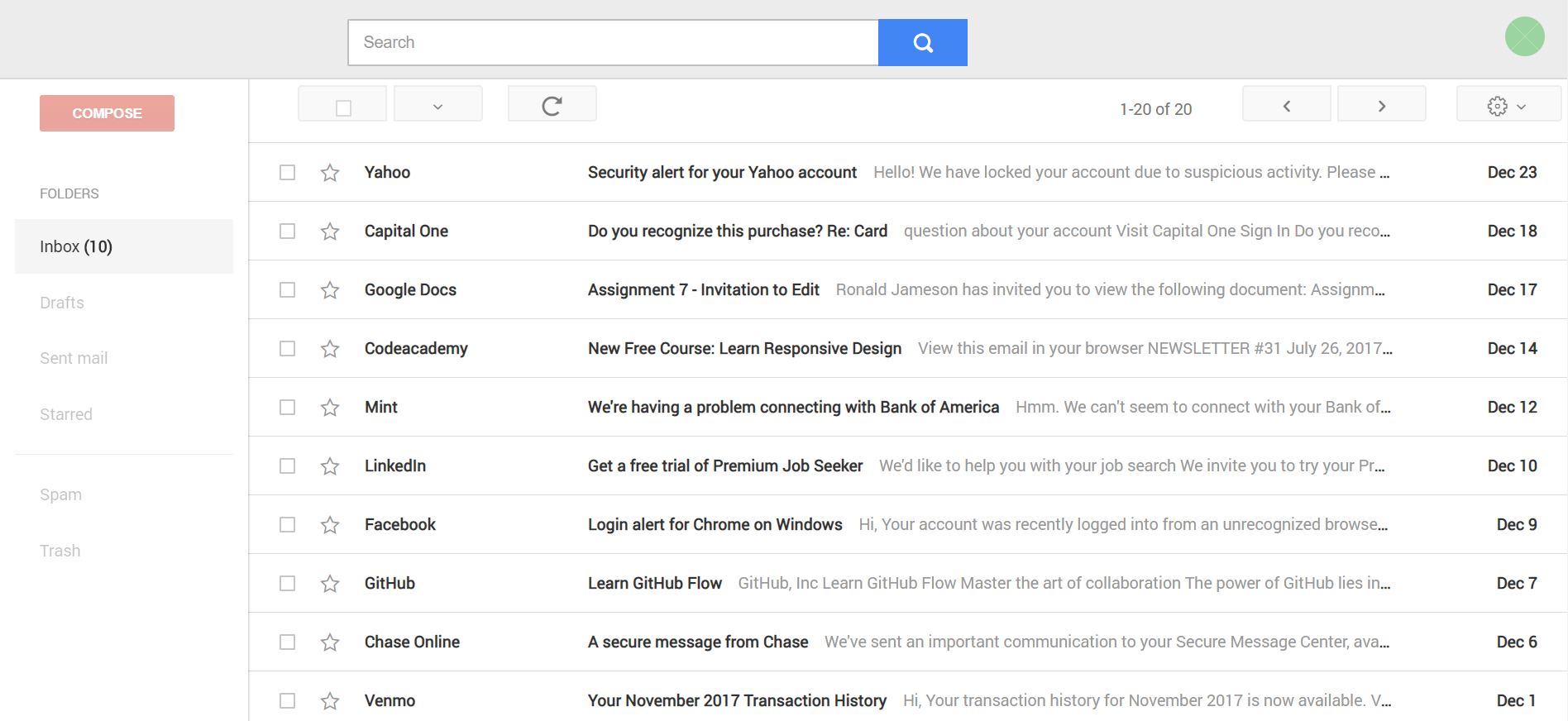Go to next page of emails
This screenshot has height=721, width=1568.
(x=1381, y=105)
